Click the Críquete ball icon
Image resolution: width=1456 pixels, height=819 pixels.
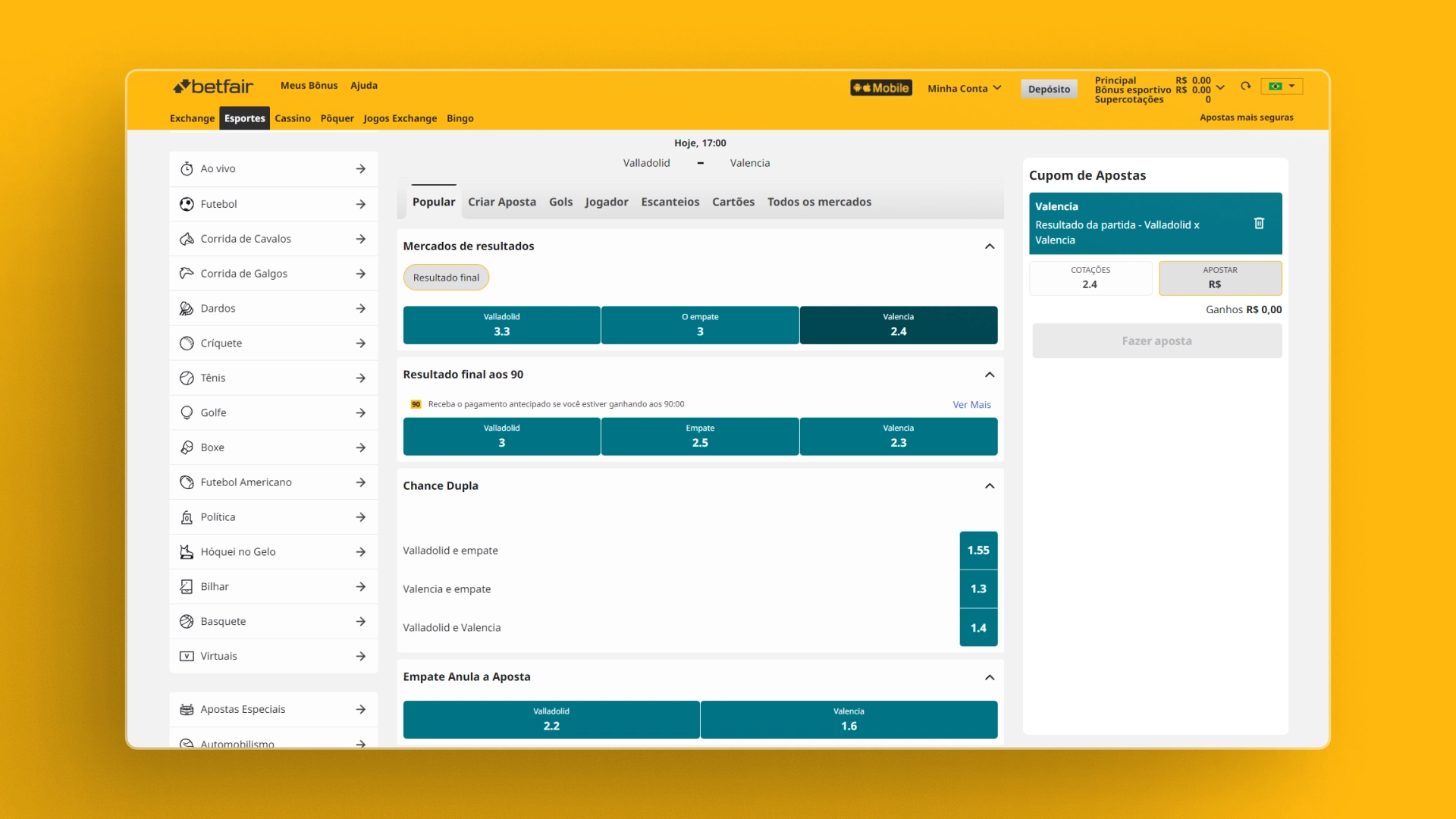(x=187, y=344)
